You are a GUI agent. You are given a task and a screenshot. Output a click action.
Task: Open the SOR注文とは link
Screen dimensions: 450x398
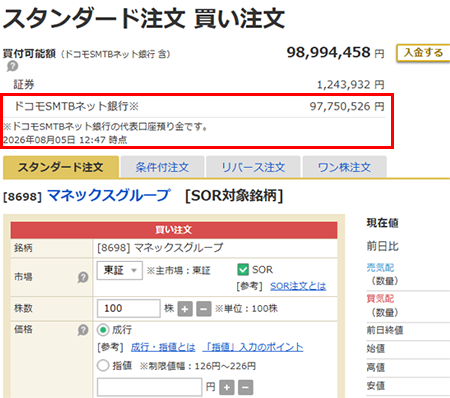pyautogui.click(x=298, y=286)
